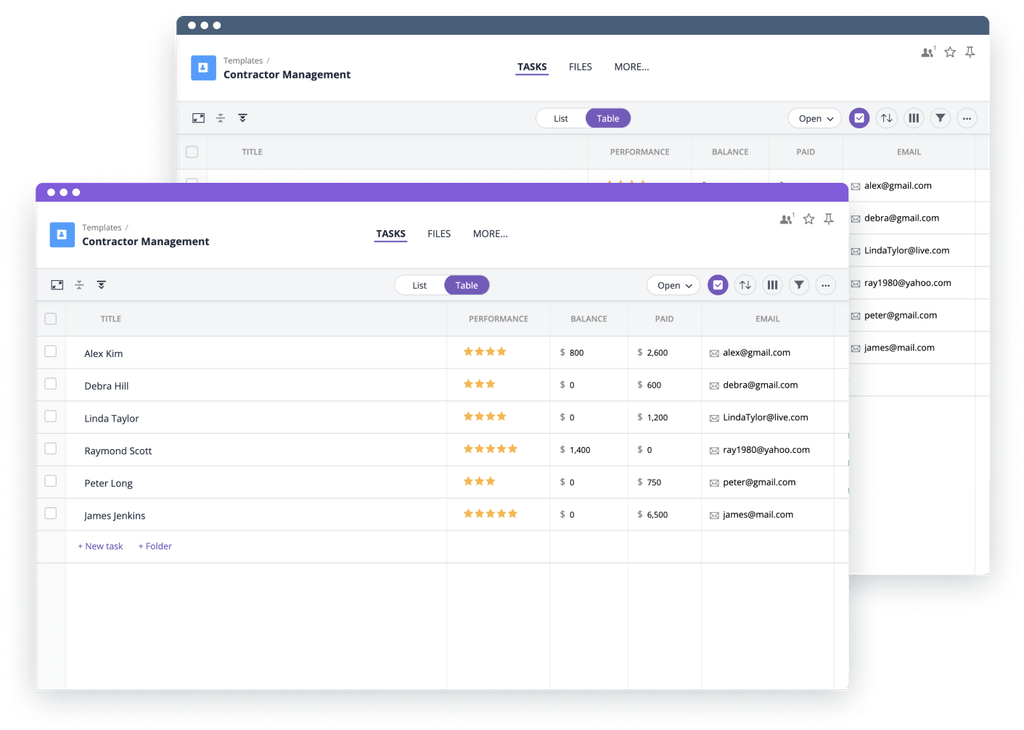Open members icon in front window header
1024x730 pixels.
click(x=786, y=219)
